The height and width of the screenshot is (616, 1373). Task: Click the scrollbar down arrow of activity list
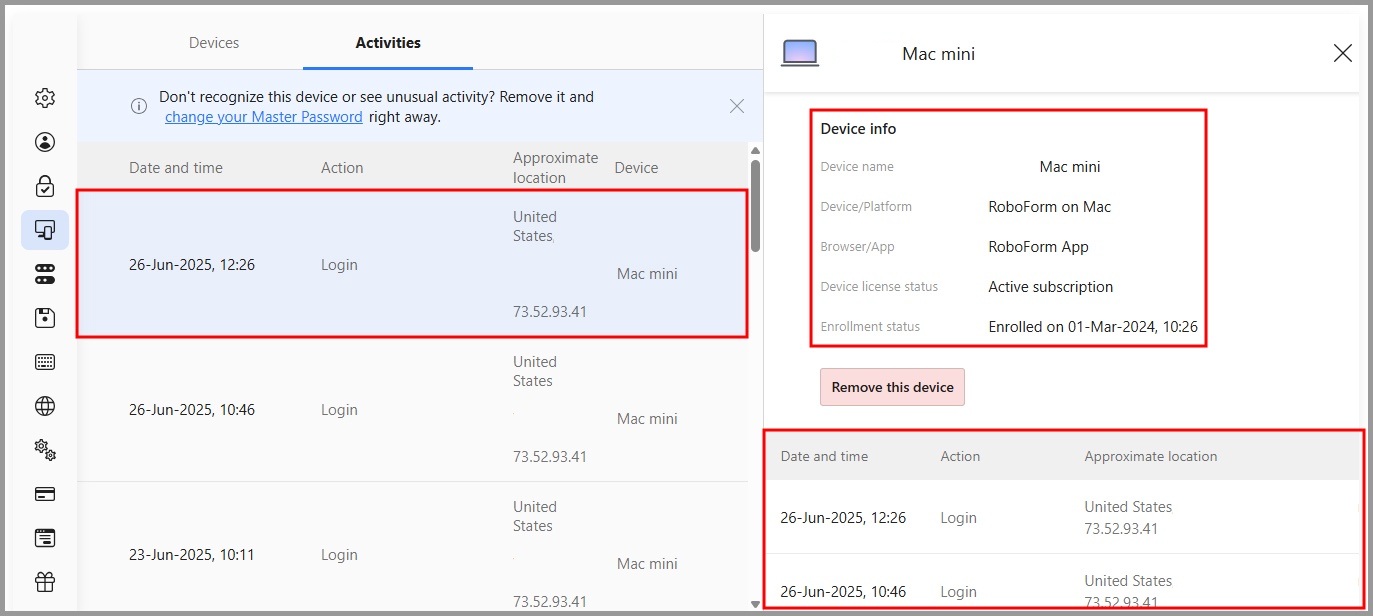click(755, 604)
